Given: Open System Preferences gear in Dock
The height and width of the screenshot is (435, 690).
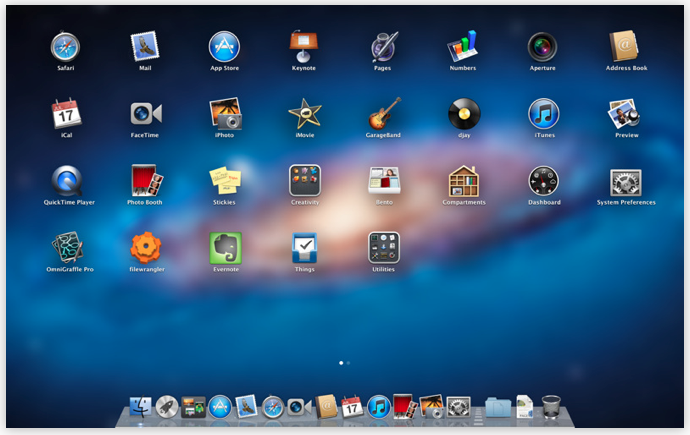Looking at the screenshot, I should tap(458, 407).
